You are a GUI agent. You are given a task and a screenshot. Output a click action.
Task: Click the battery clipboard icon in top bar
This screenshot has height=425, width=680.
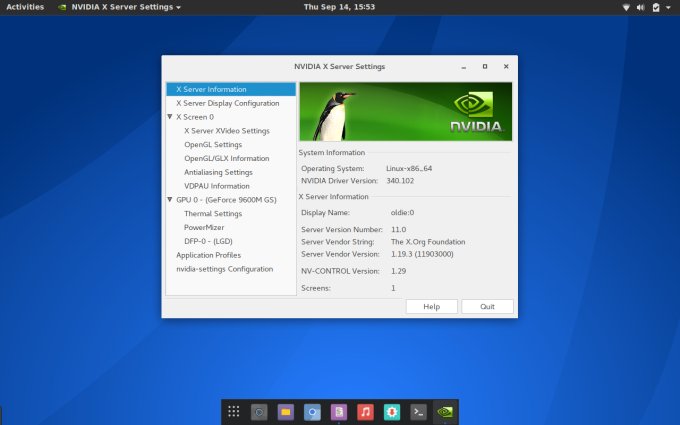[656, 7]
